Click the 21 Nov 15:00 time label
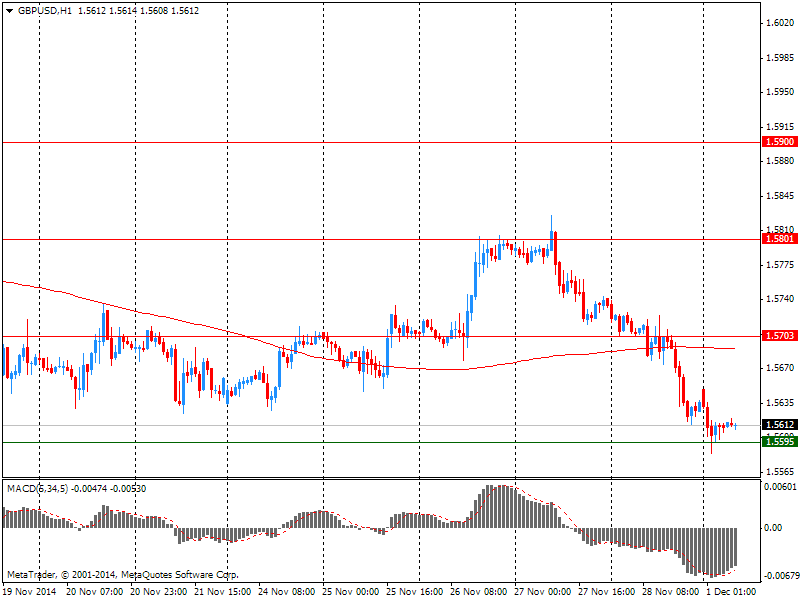The image size is (800, 600). [x=222, y=591]
